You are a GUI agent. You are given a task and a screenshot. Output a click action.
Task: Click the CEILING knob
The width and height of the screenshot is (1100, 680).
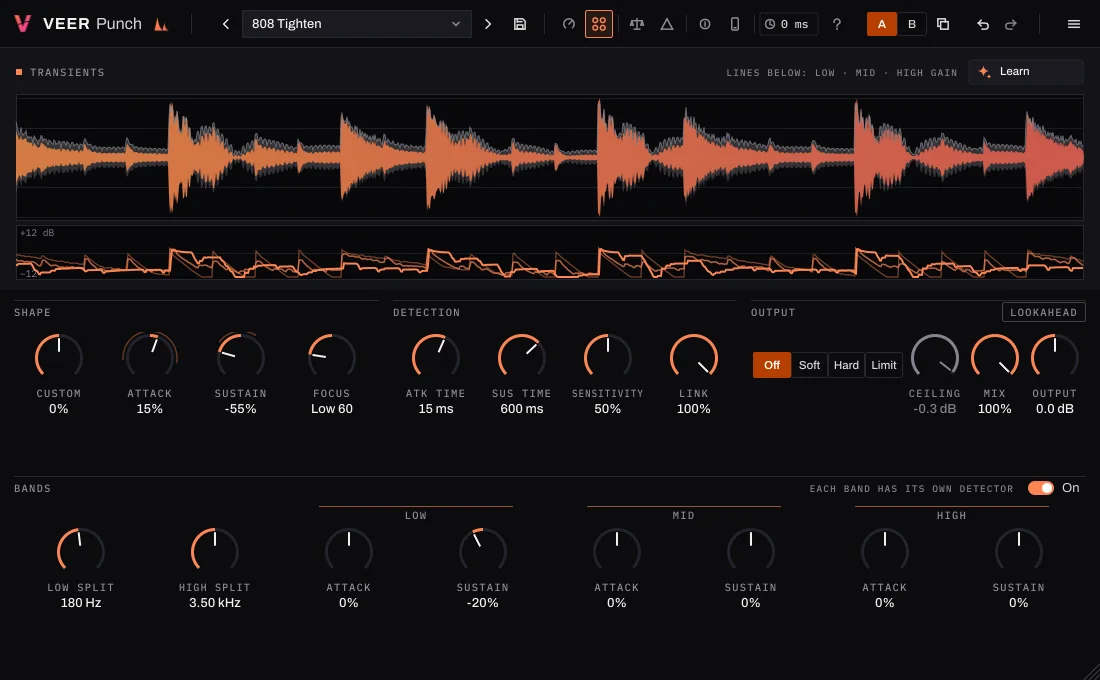tap(935, 356)
